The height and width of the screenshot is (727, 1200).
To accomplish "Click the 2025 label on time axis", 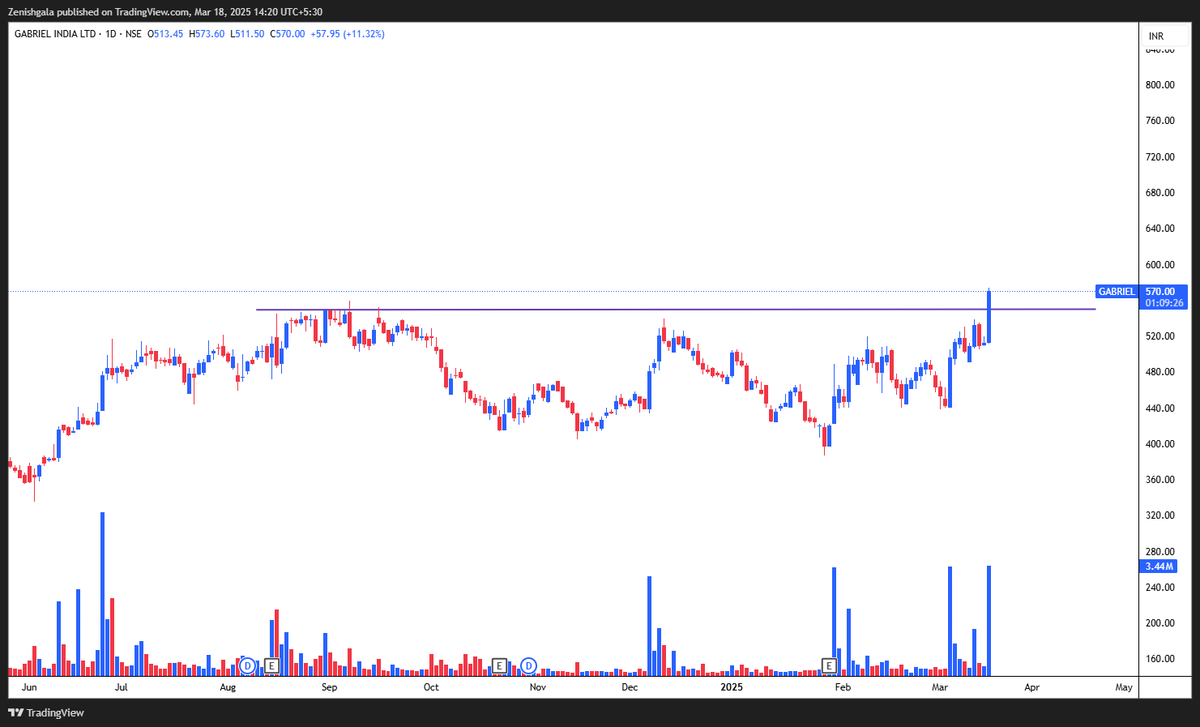I will click(x=733, y=688).
